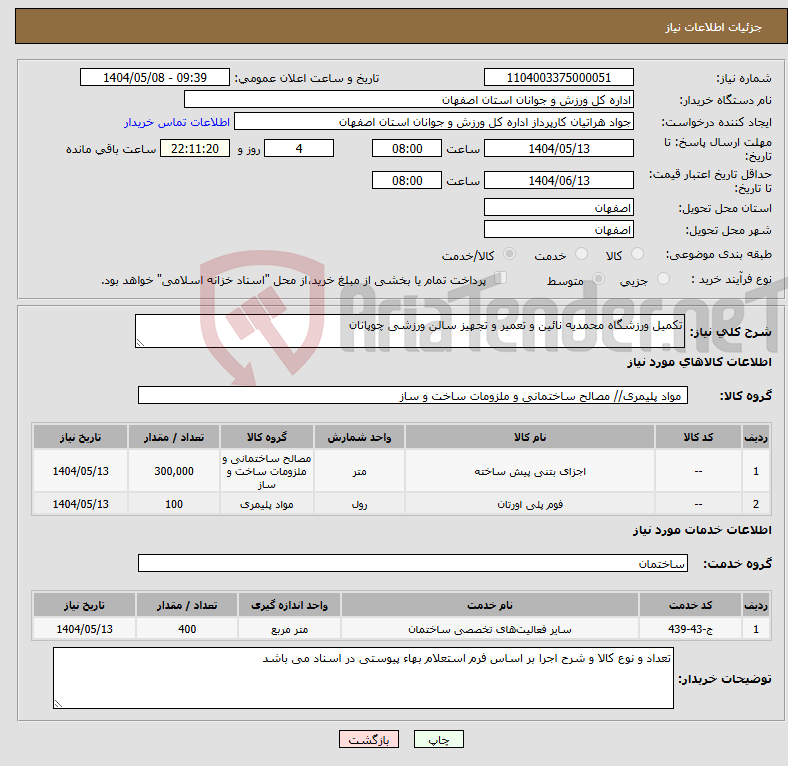Click the شهر محل تحویل field

pyautogui.click(x=558, y=230)
